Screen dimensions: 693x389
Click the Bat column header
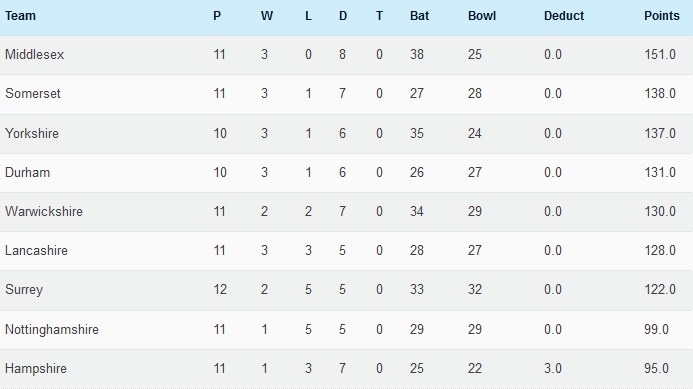coord(419,16)
